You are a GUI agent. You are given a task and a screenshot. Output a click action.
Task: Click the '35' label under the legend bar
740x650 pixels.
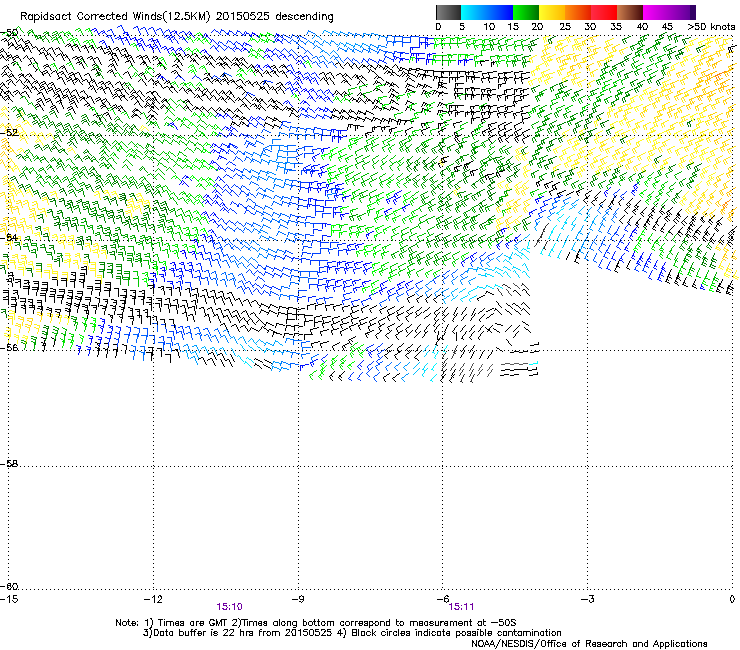[616, 27]
